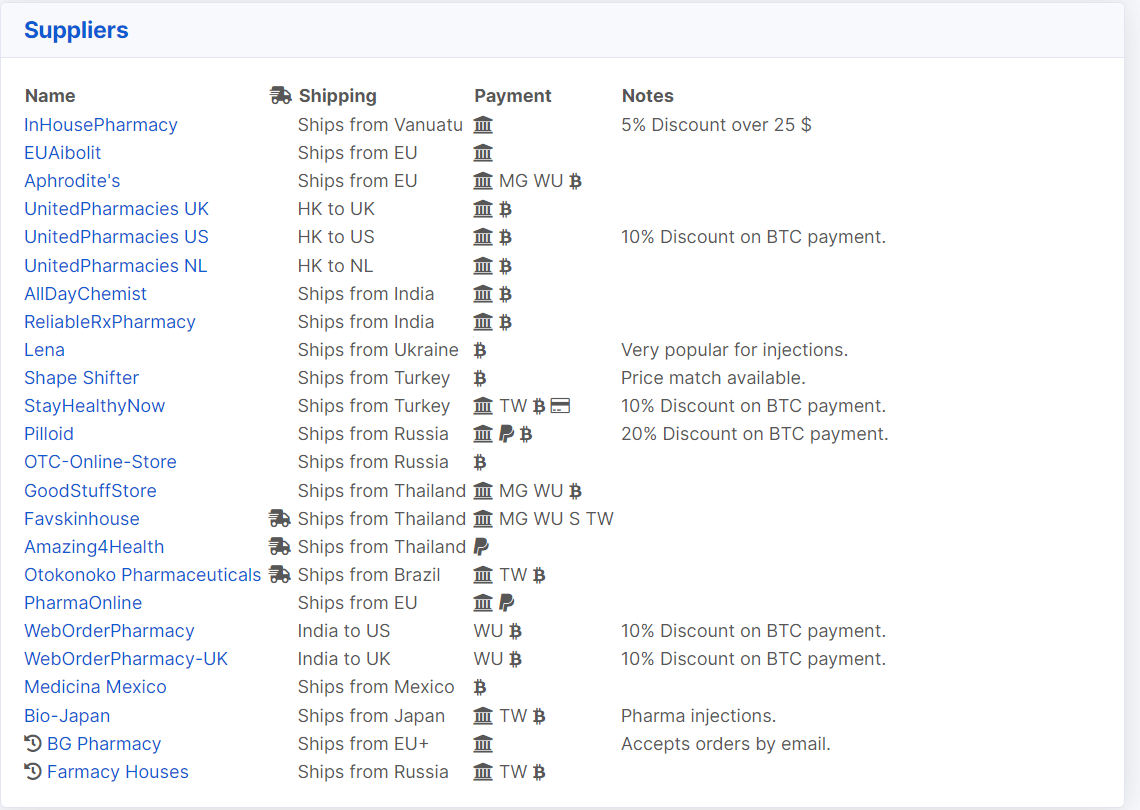Open Otokonoko Pharmaceuticals link
The width and height of the screenshot is (1140, 810).
[142, 575]
